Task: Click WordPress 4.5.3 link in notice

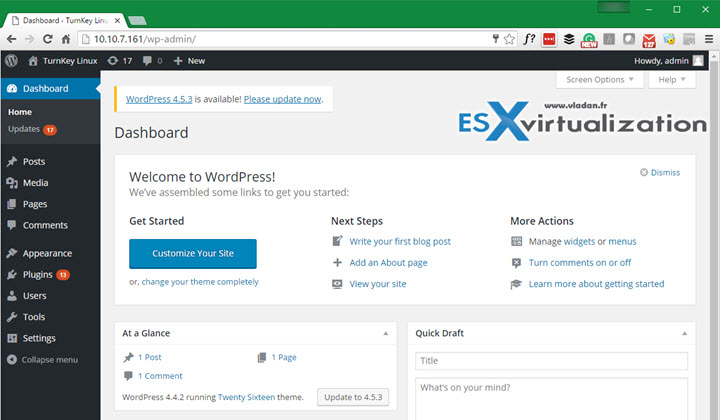Action: tap(159, 99)
